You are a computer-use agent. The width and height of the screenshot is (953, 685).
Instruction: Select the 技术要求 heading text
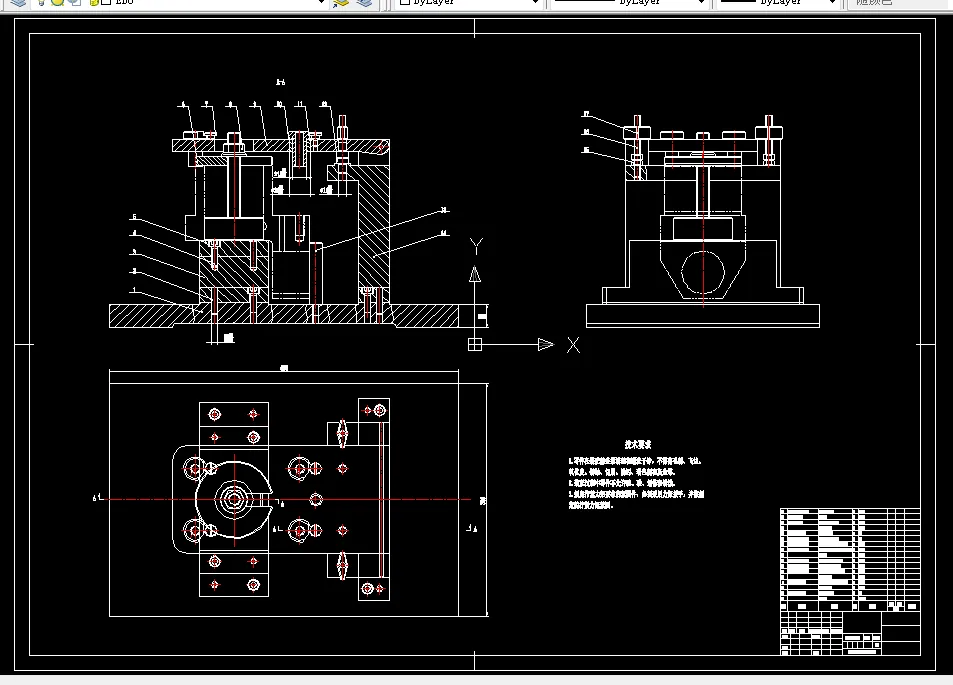[x=638, y=445]
